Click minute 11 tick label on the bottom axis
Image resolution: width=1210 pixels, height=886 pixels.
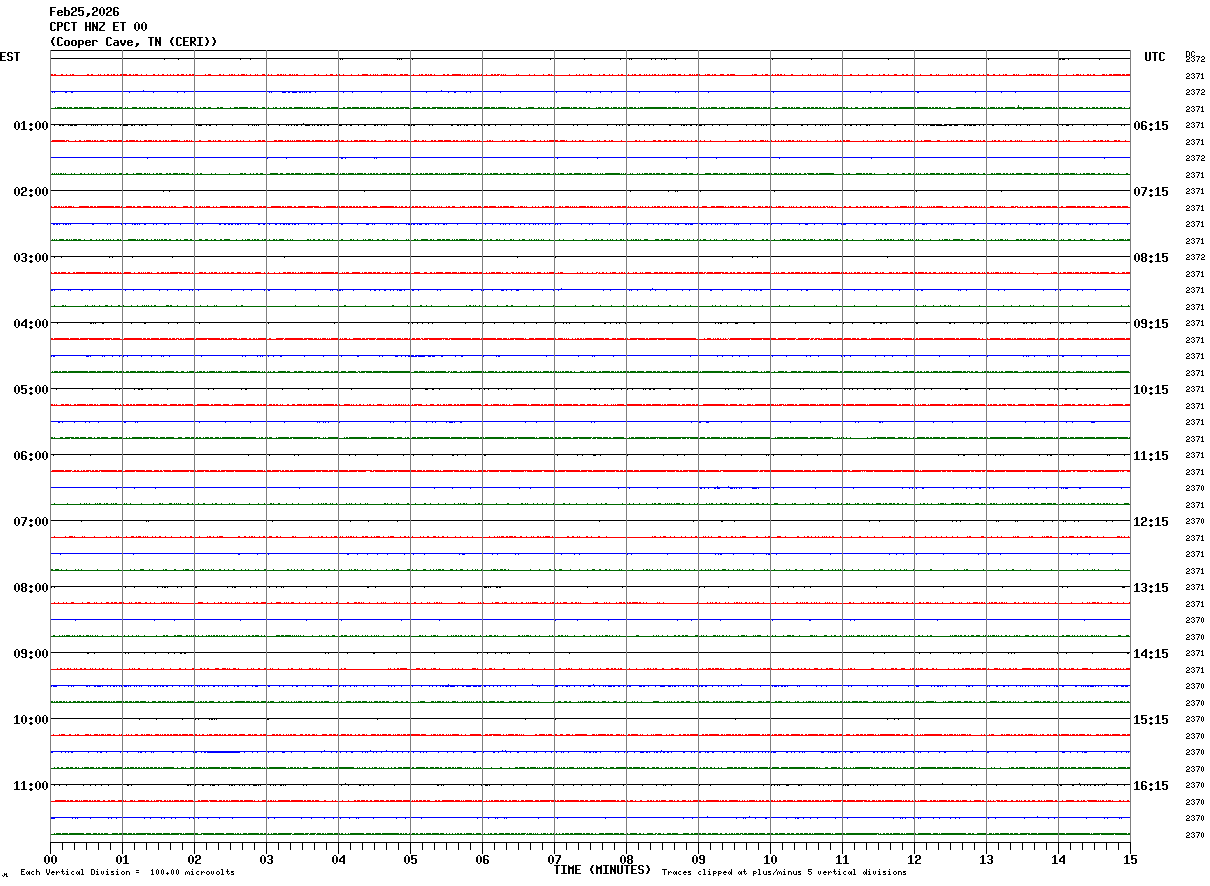842,859
